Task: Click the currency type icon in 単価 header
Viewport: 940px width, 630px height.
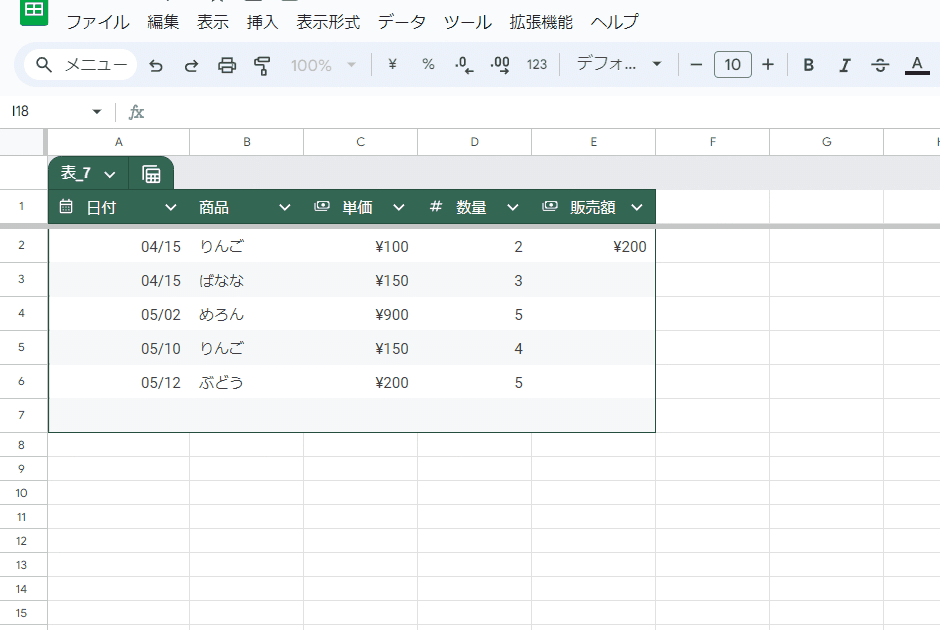Action: tap(322, 207)
